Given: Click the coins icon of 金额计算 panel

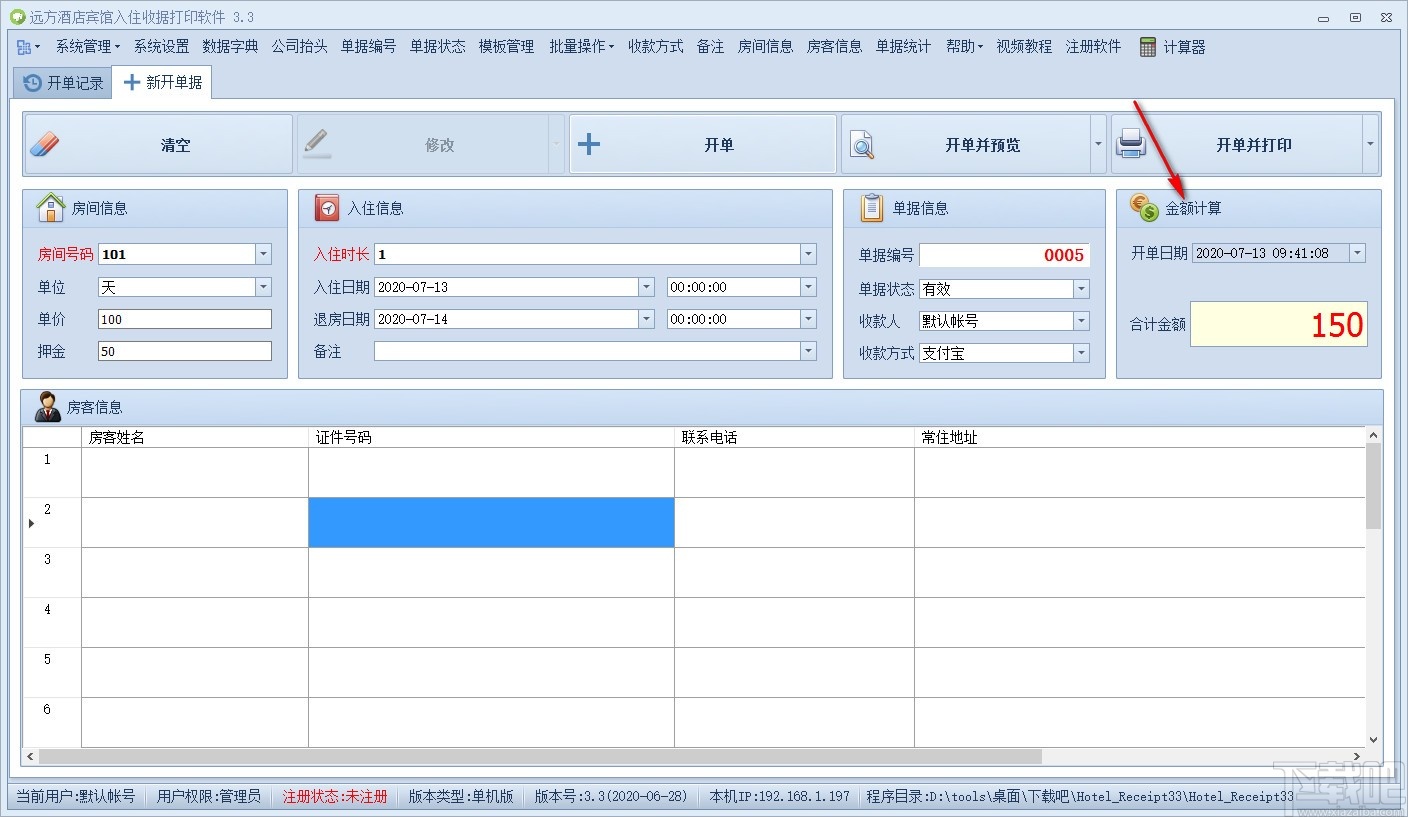Looking at the screenshot, I should [1144, 208].
